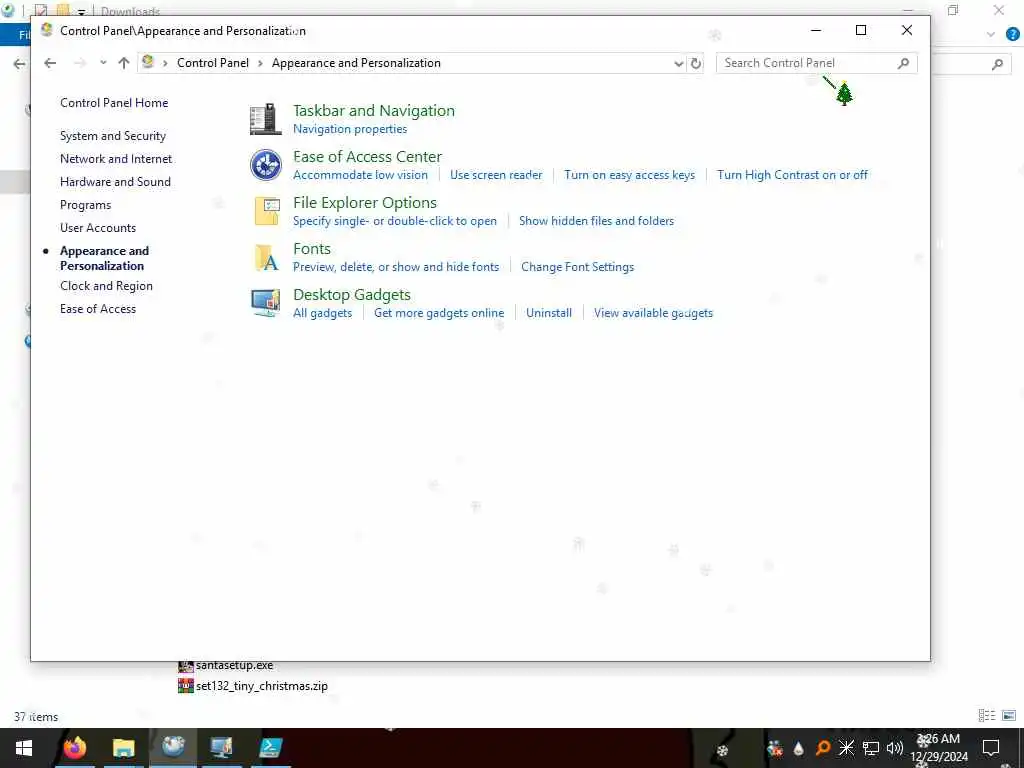Click Accommodate low vision link
This screenshot has width=1024, height=768.
[x=360, y=175]
